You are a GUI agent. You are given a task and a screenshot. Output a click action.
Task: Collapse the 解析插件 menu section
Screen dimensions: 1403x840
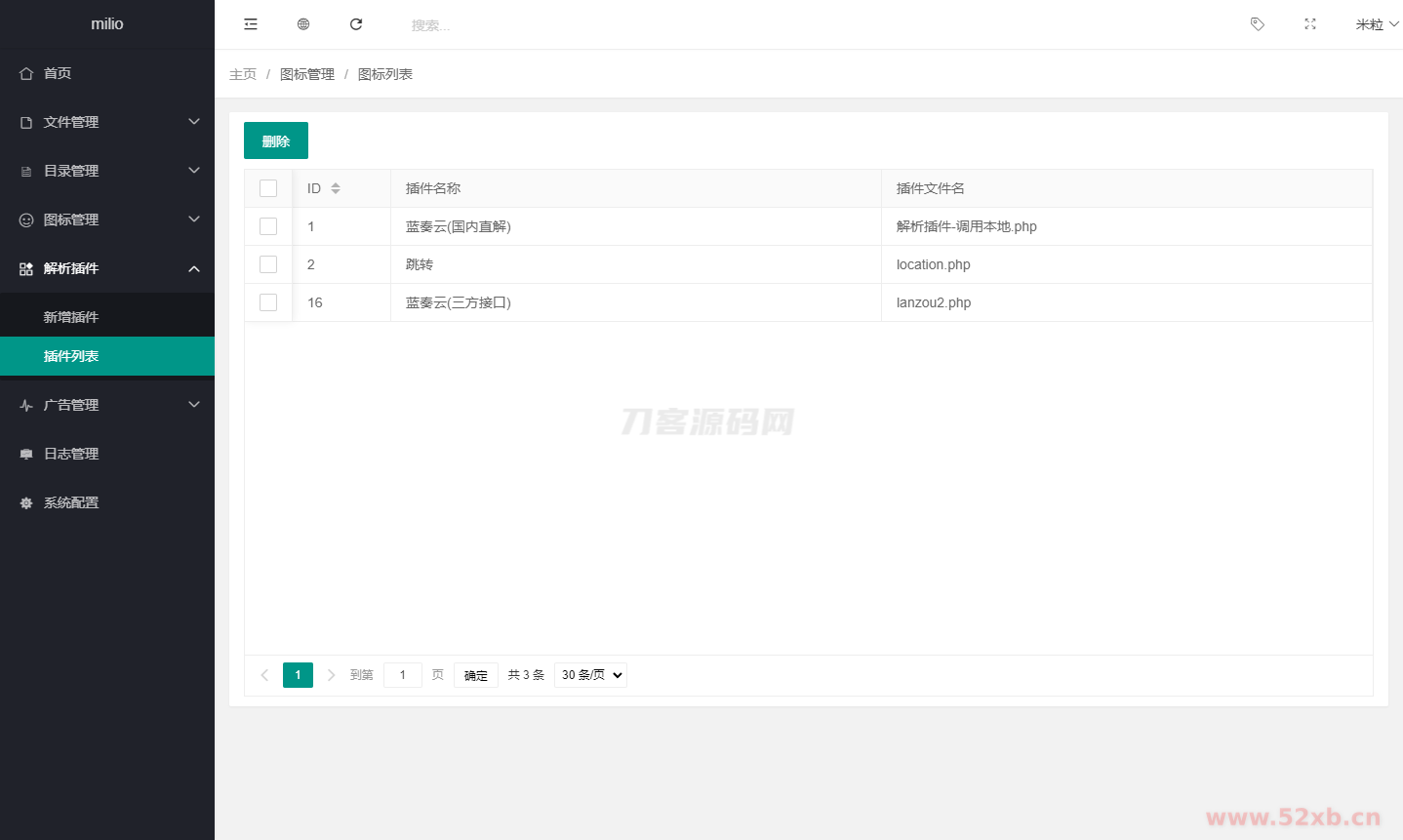tap(107, 268)
